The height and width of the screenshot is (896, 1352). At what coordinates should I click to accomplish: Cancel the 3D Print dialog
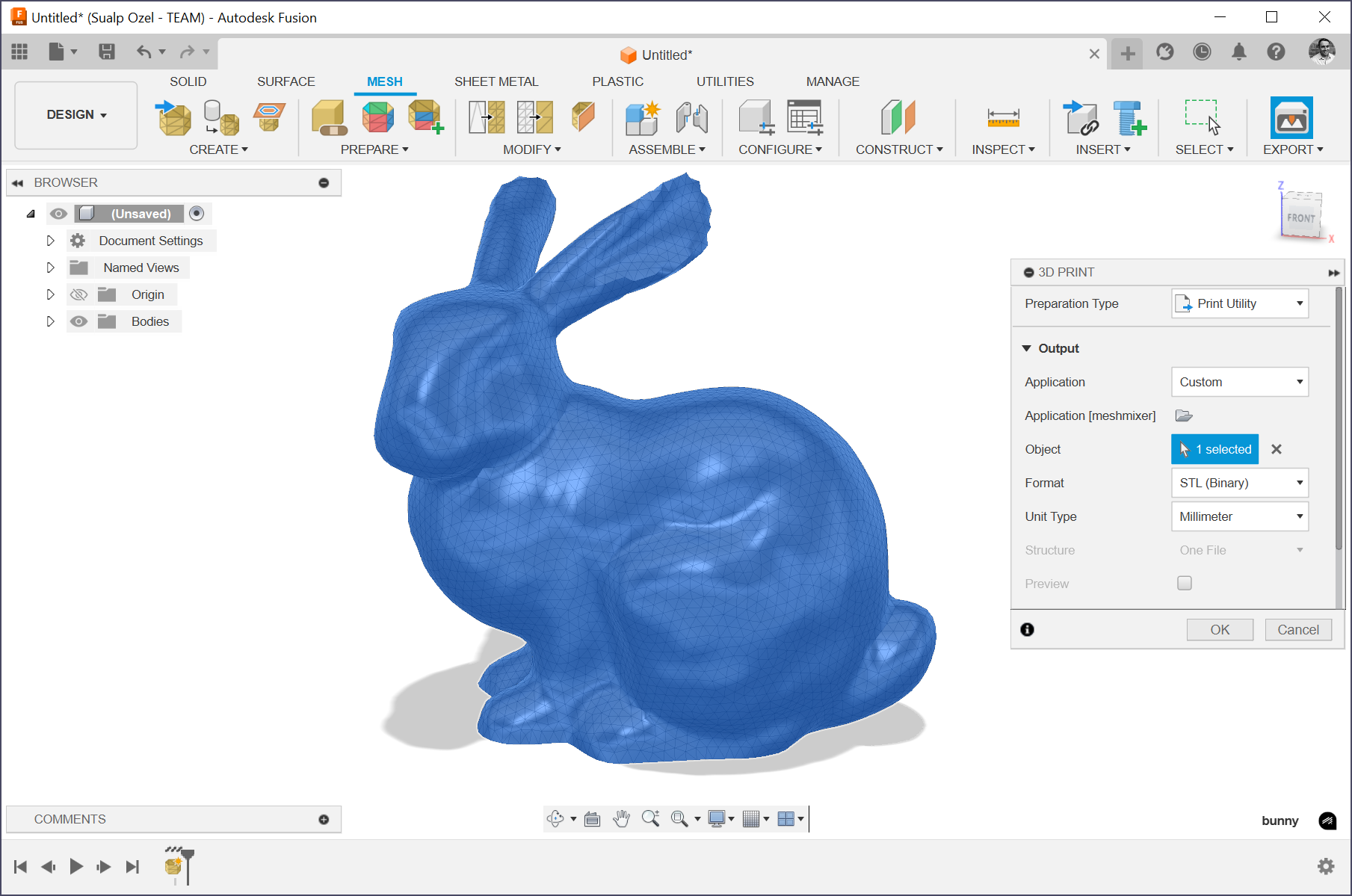pos(1298,630)
